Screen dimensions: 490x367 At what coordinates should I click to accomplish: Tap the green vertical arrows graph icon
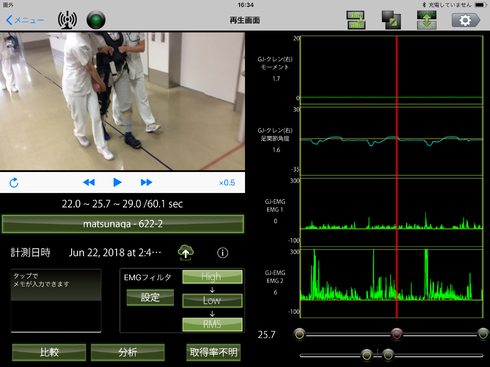tap(427, 20)
